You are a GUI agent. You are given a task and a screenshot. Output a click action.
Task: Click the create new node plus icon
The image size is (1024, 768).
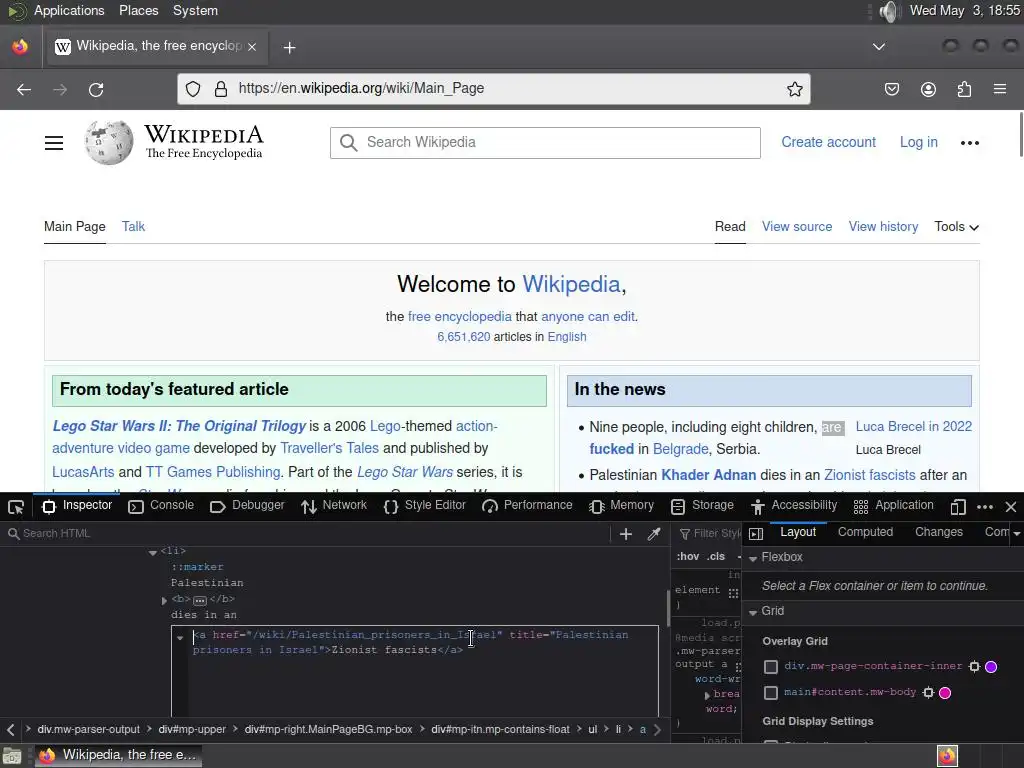click(626, 534)
